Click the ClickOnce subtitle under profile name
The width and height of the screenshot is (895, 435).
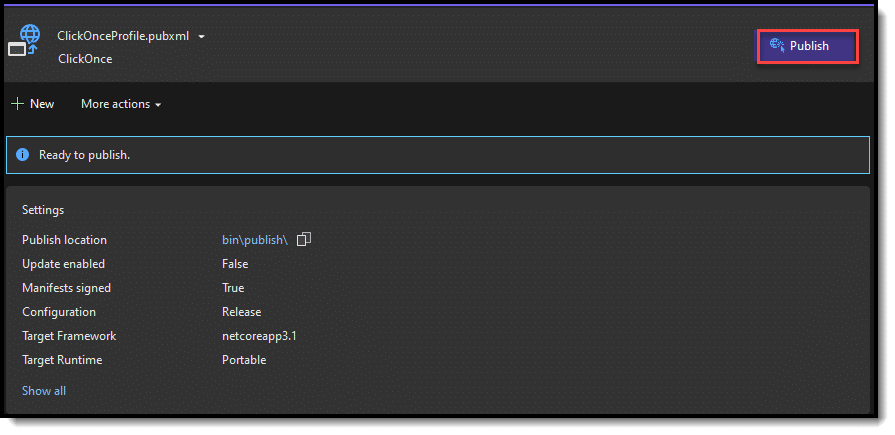click(85, 59)
